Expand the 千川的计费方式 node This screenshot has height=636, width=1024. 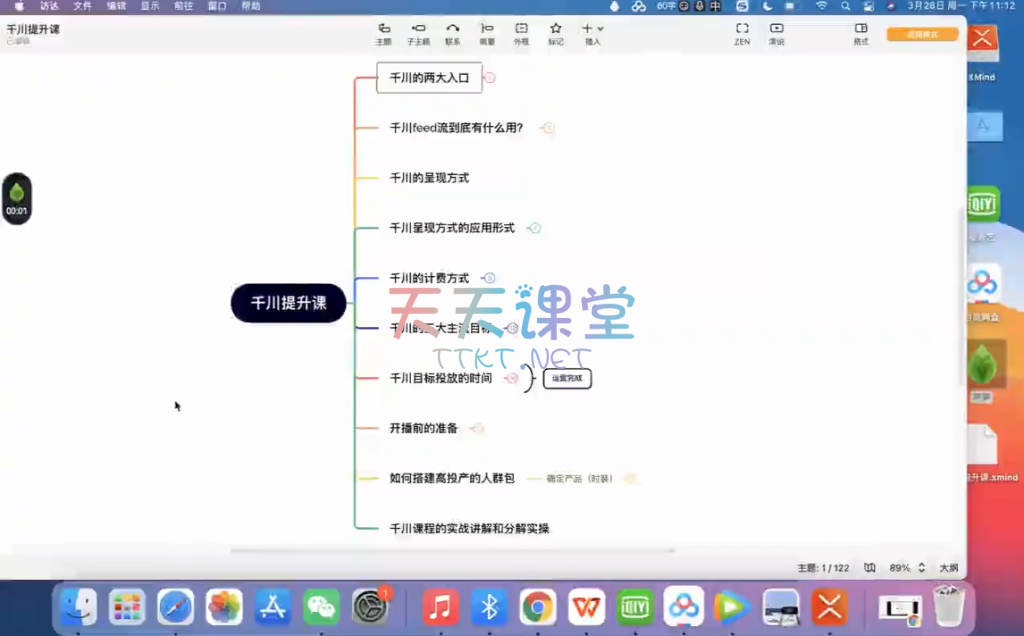(489, 278)
